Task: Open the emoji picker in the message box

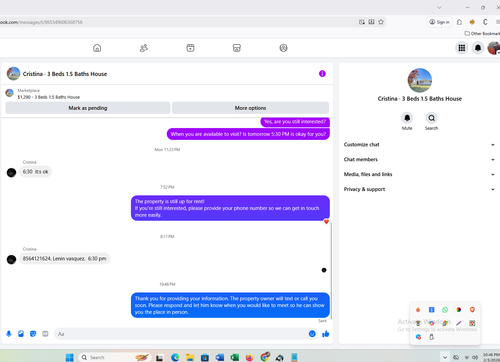Action: (x=312, y=334)
